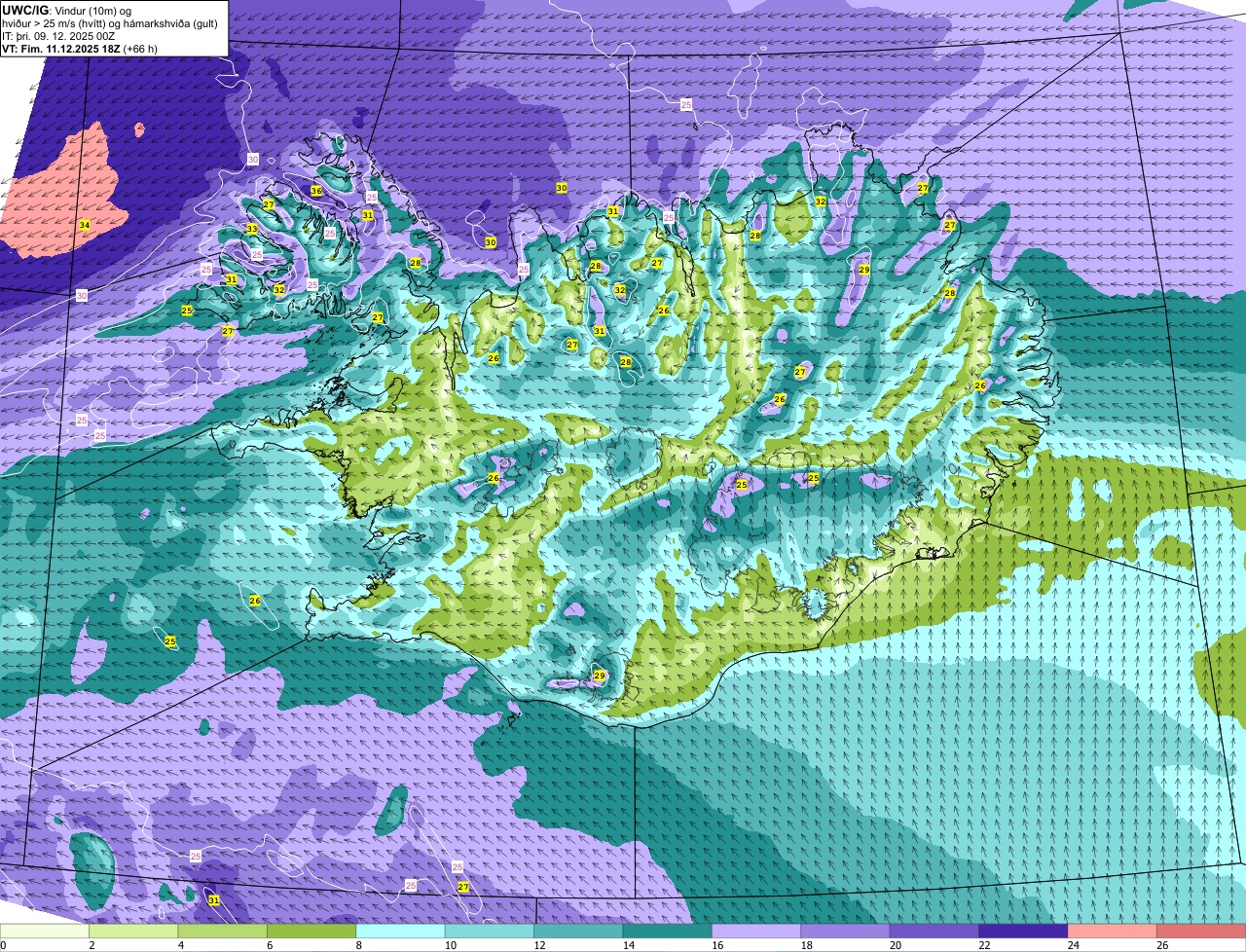The width and height of the screenshot is (1246, 952).
Task: Select the above-26 m/s coral red swatch
Action: coord(1201,932)
